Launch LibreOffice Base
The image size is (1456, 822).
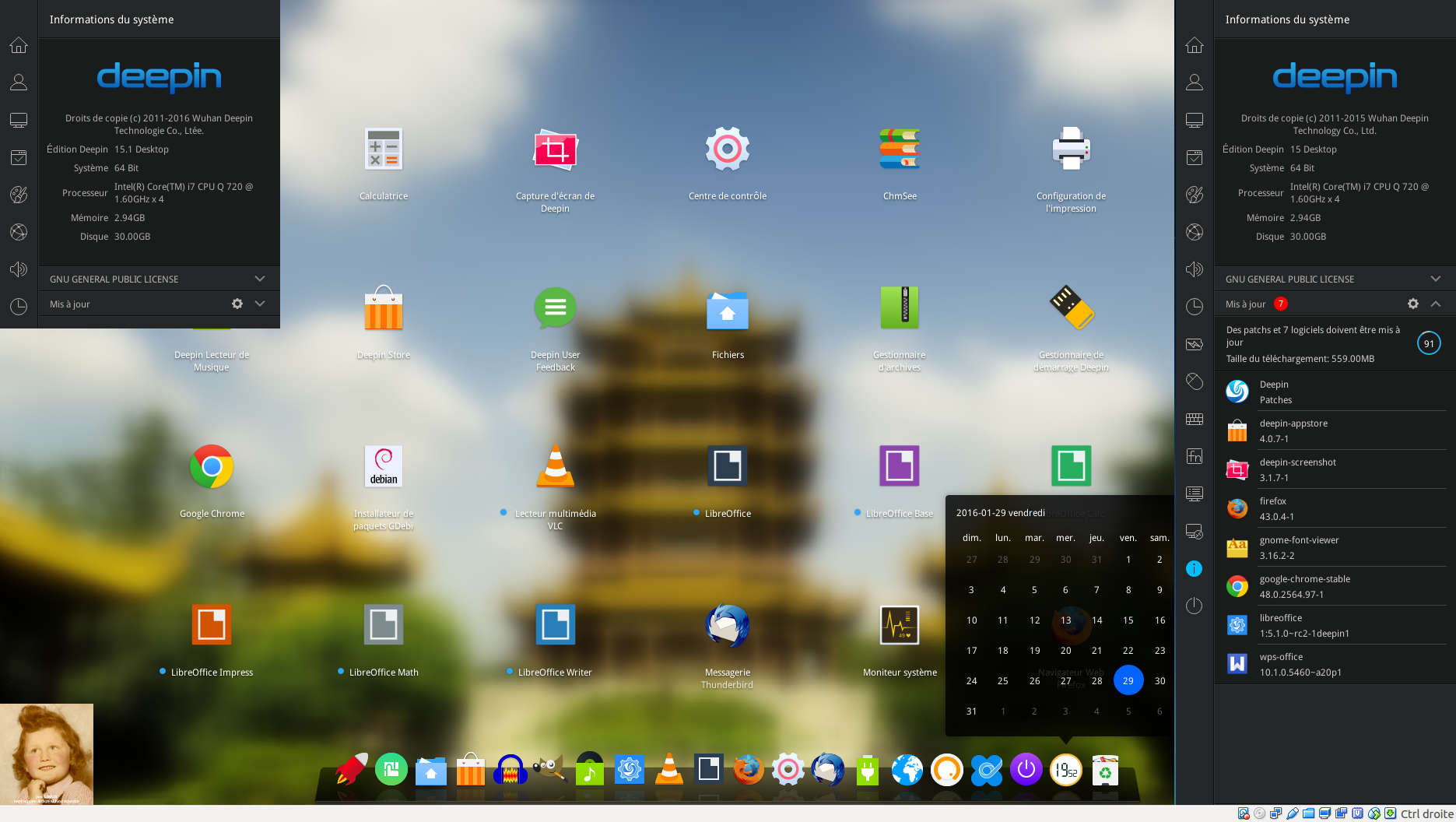pyautogui.click(x=900, y=467)
